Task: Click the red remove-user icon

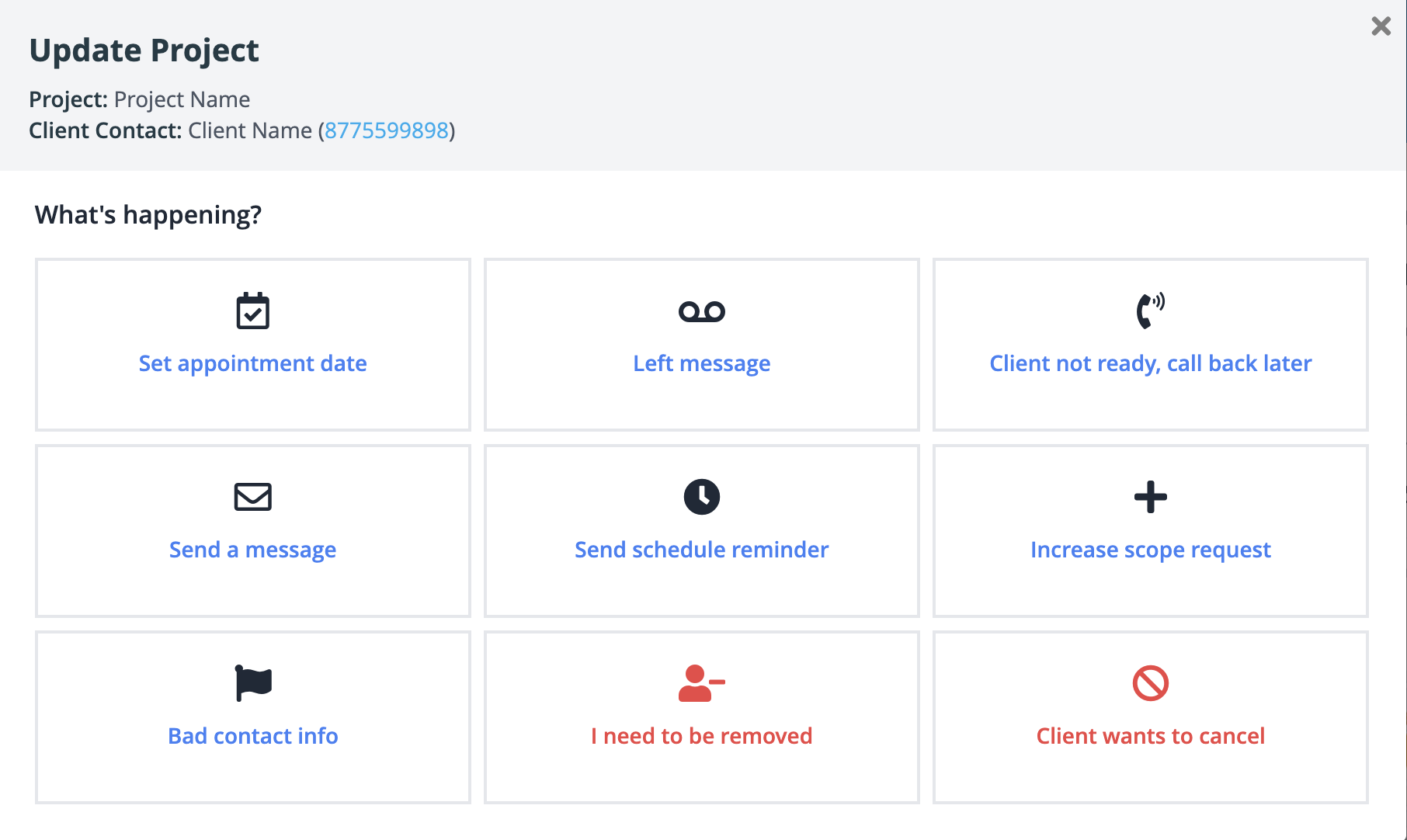Action: tap(700, 683)
